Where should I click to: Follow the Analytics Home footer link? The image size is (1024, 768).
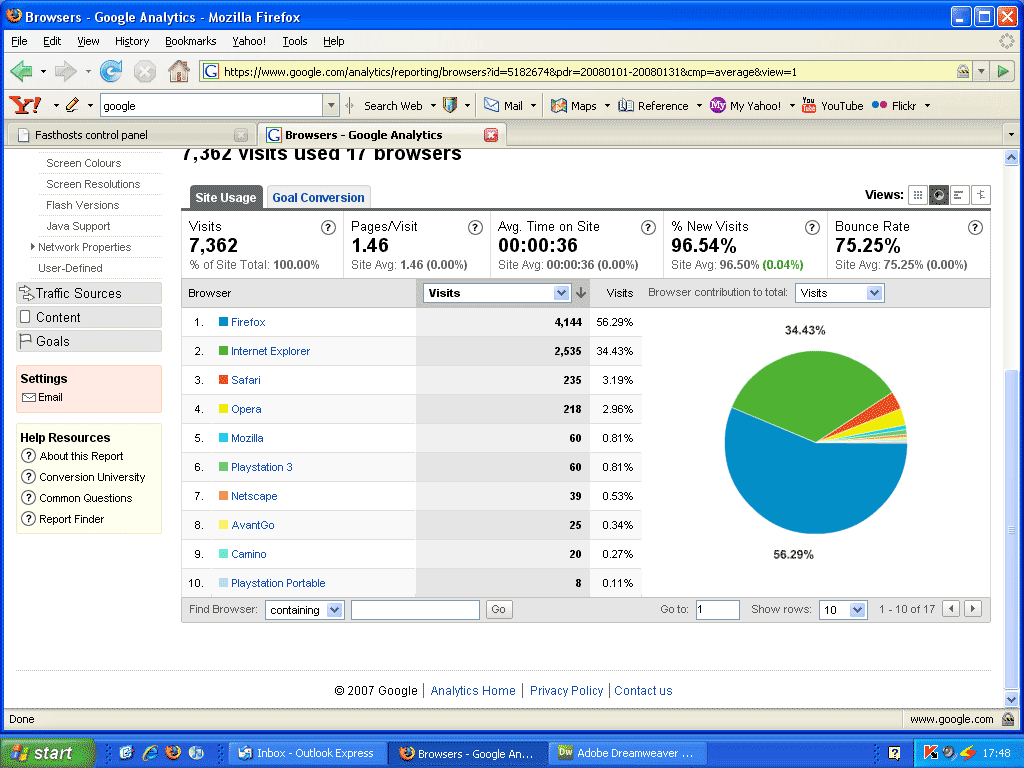[x=473, y=690]
